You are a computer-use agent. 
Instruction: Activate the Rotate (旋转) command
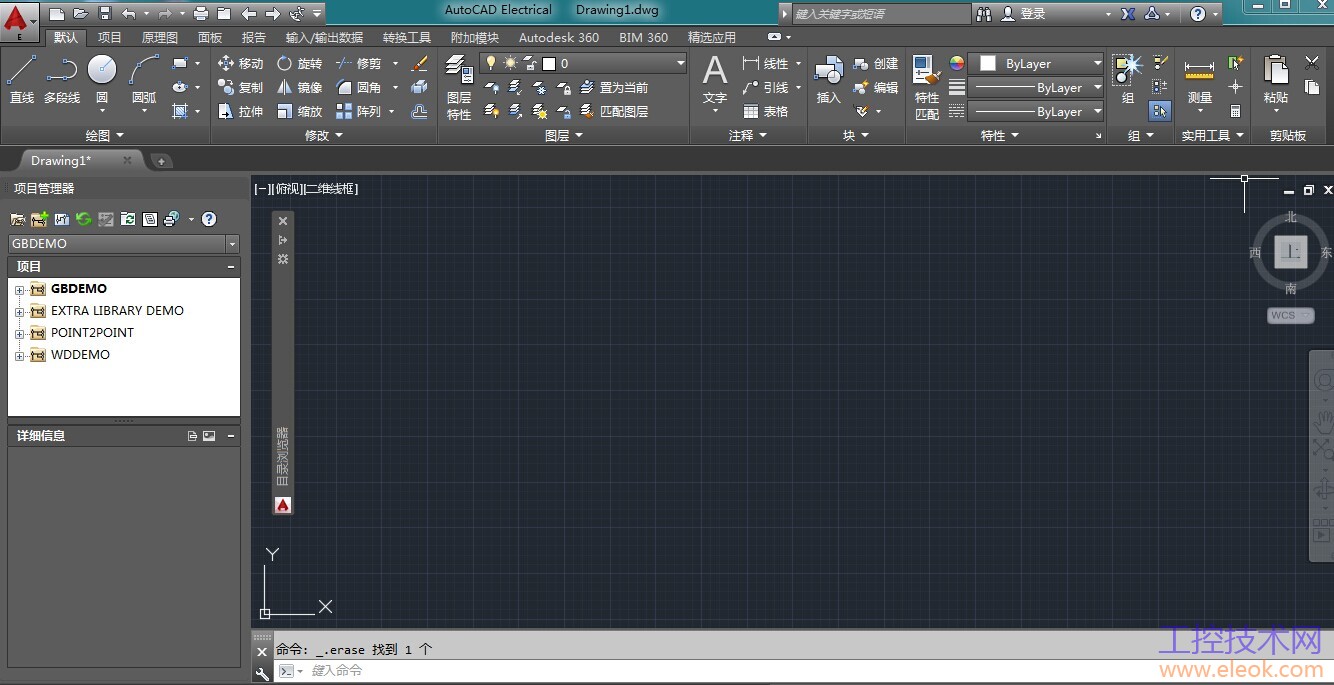300,63
